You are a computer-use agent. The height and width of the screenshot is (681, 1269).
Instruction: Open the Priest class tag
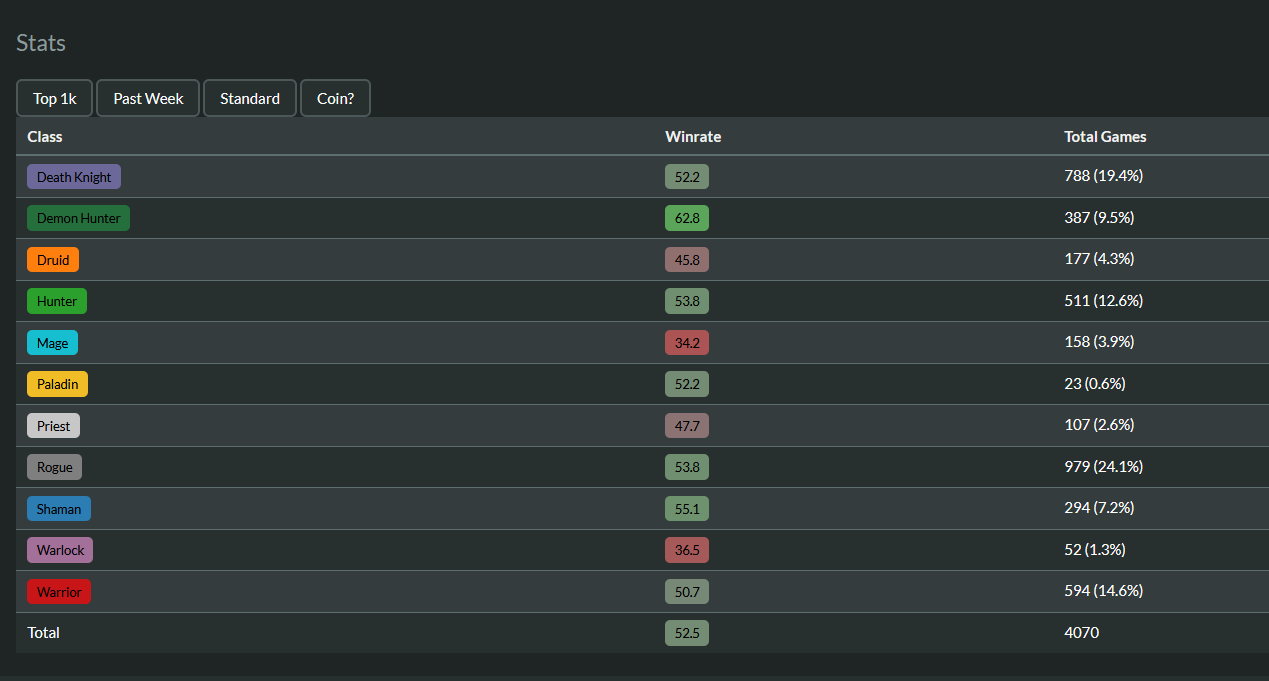coord(53,426)
